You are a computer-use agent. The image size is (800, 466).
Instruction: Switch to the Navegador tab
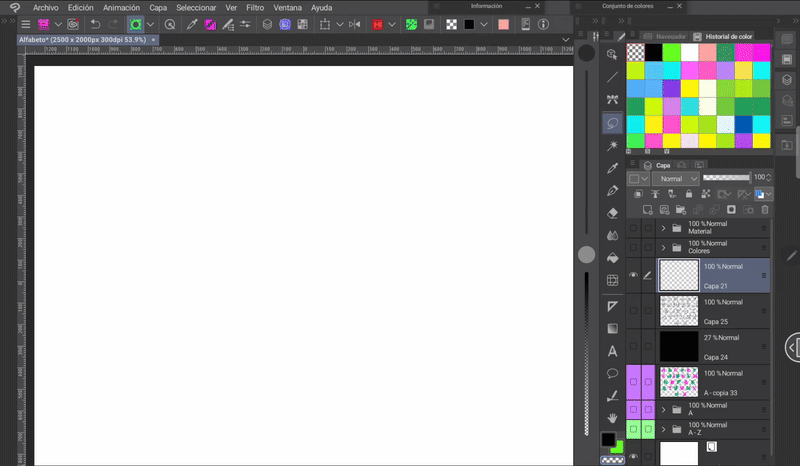pyautogui.click(x=665, y=36)
